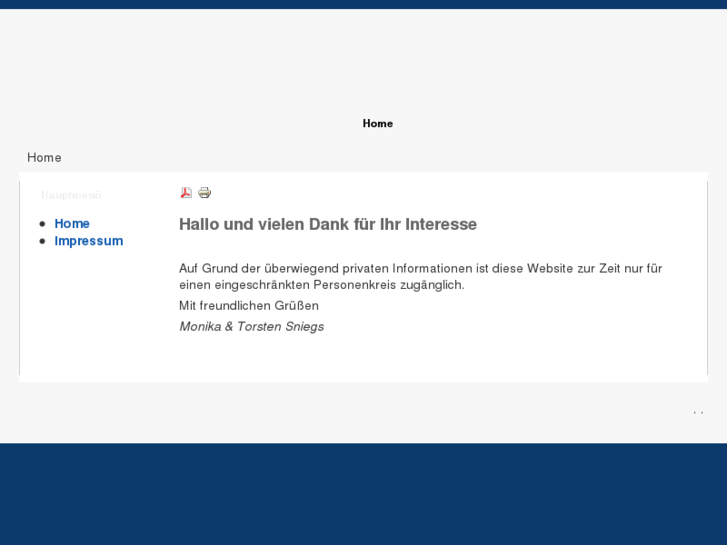Click the italic 'Monika & Torsten Sniegs' signature

coord(251,326)
